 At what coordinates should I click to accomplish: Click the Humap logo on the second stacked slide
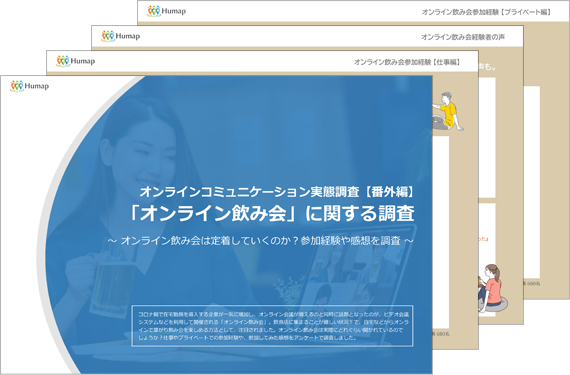click(x=76, y=61)
